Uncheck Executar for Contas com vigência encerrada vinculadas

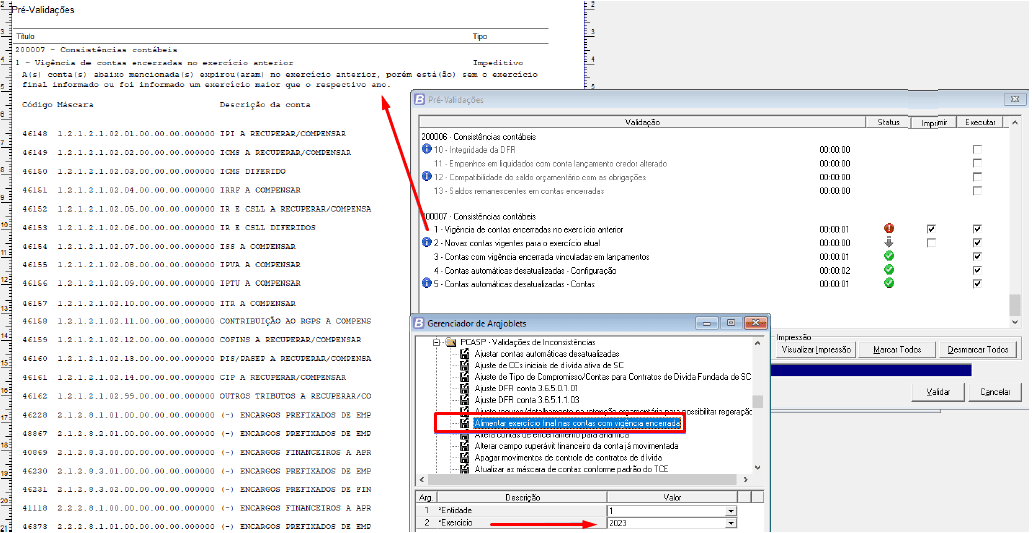click(977, 257)
